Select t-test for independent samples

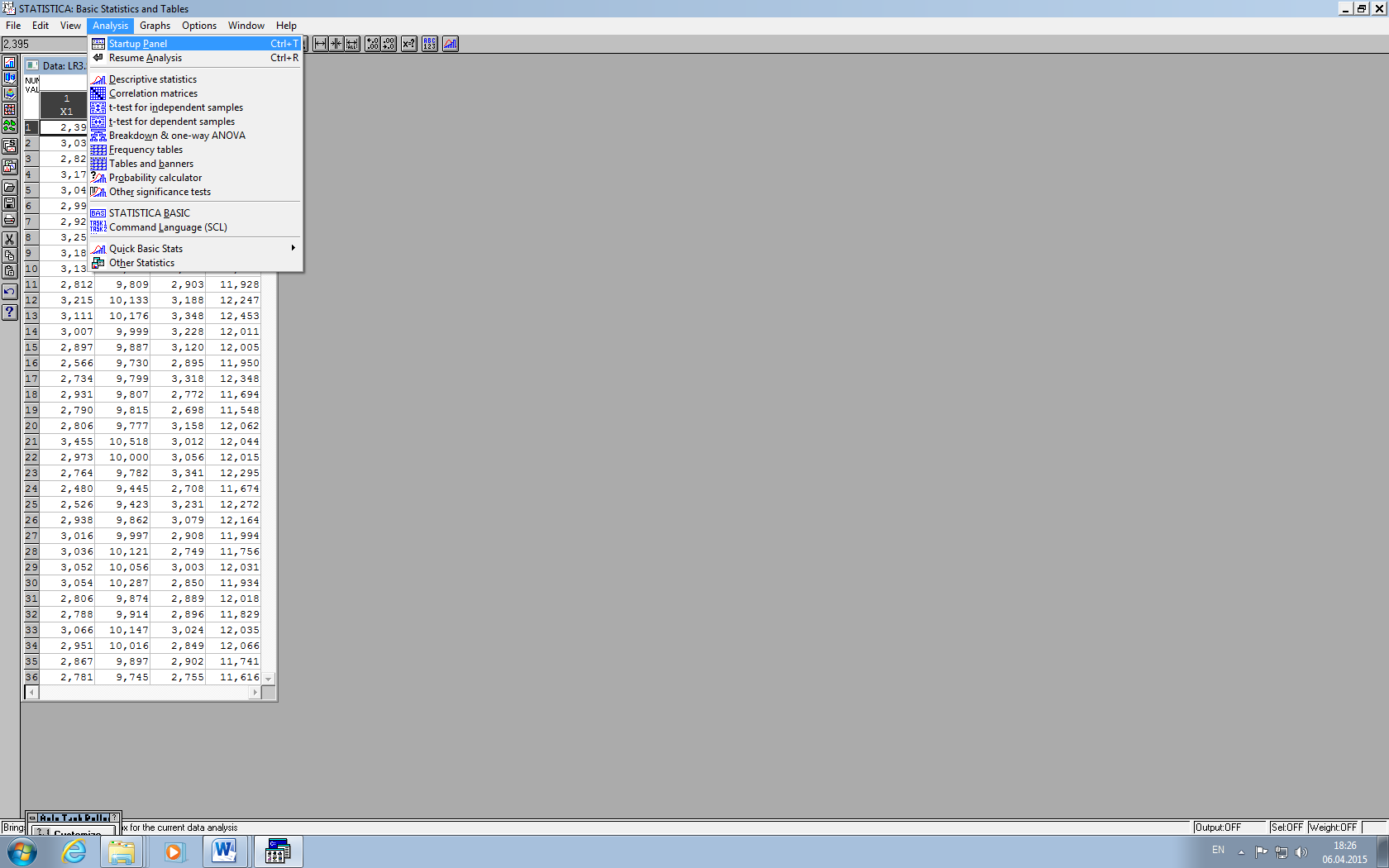(x=195, y=107)
